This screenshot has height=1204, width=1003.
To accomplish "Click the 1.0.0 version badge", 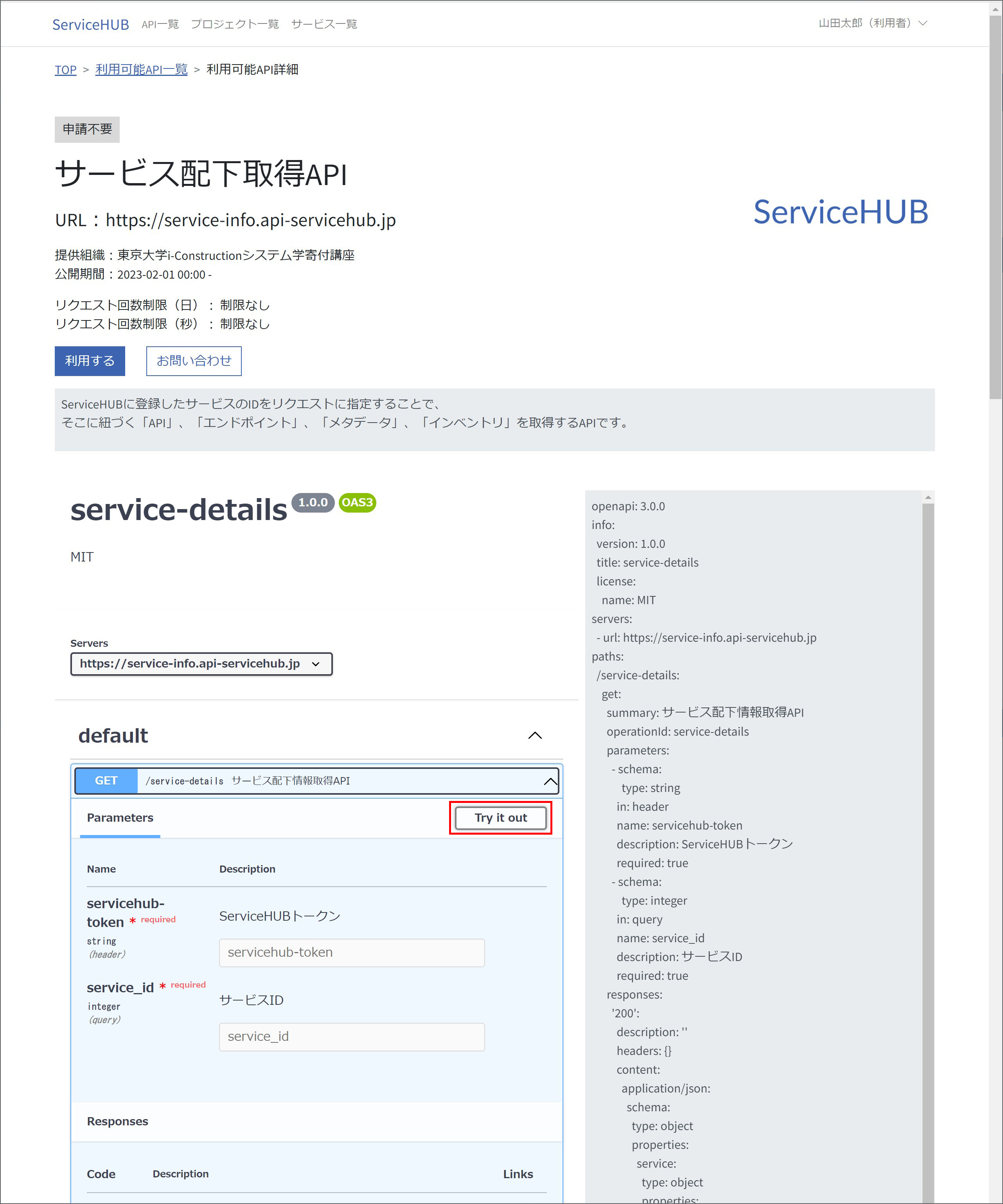I will click(313, 502).
